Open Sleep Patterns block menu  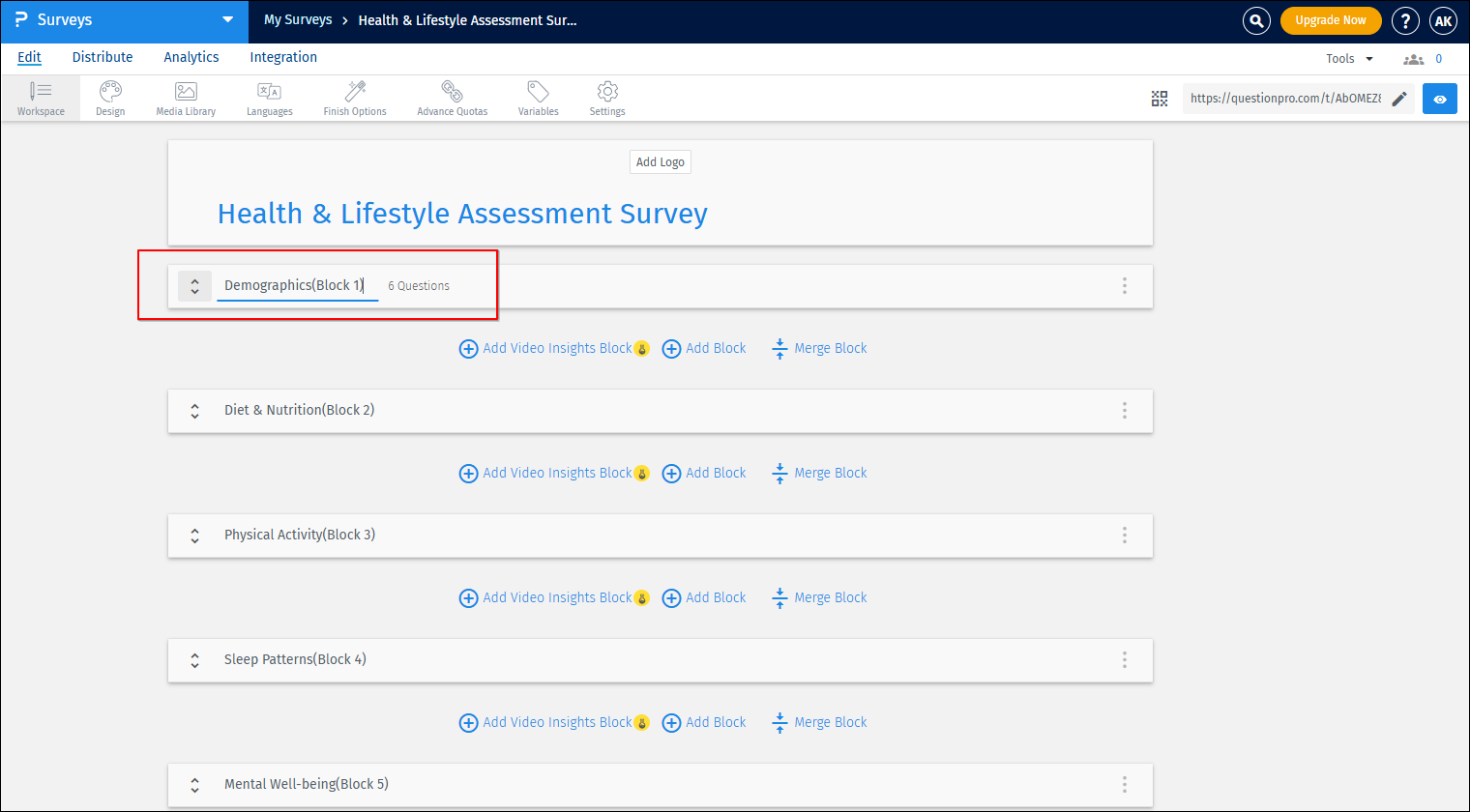[x=1125, y=659]
